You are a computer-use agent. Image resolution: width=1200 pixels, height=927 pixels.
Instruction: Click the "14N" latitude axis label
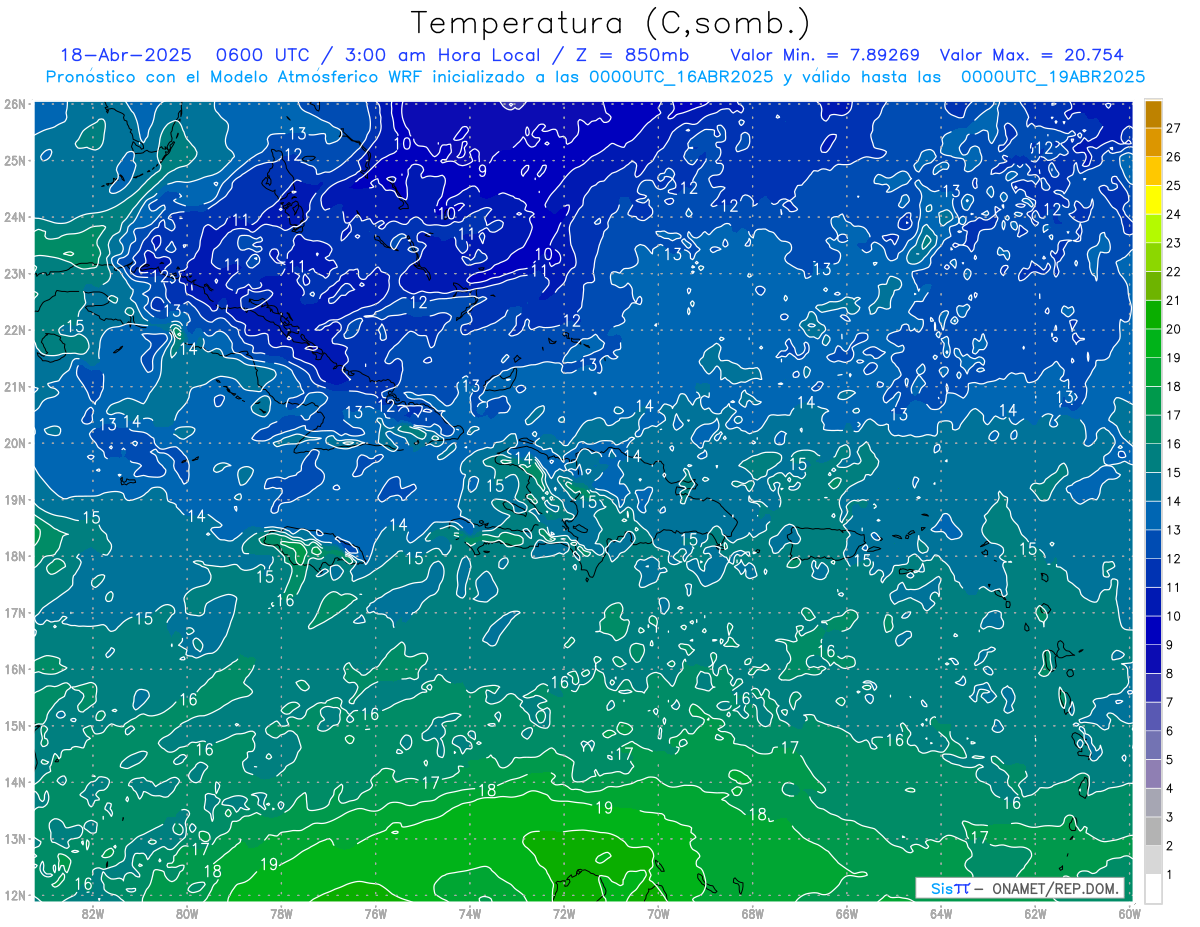(15, 782)
